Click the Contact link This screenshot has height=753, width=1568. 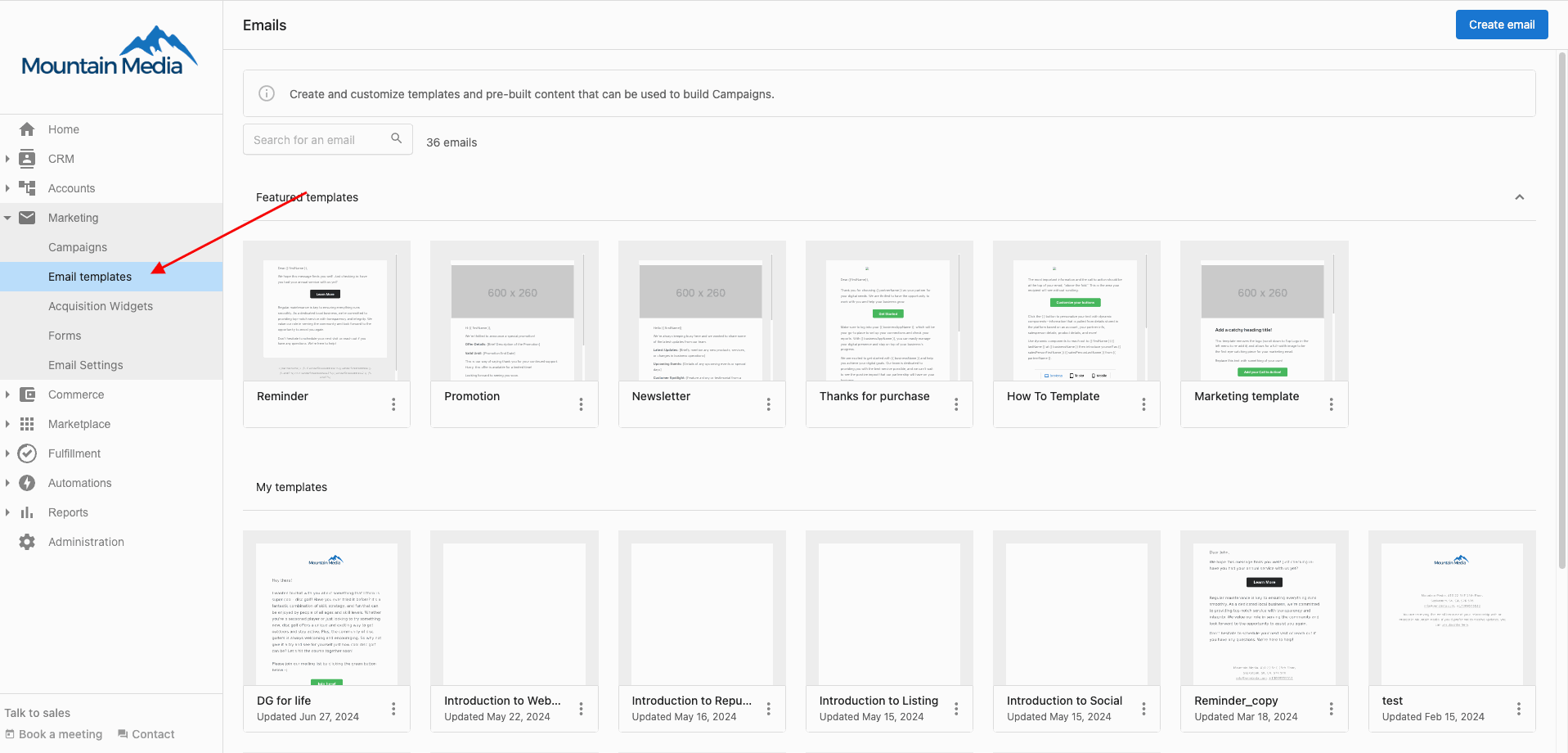tap(146, 734)
